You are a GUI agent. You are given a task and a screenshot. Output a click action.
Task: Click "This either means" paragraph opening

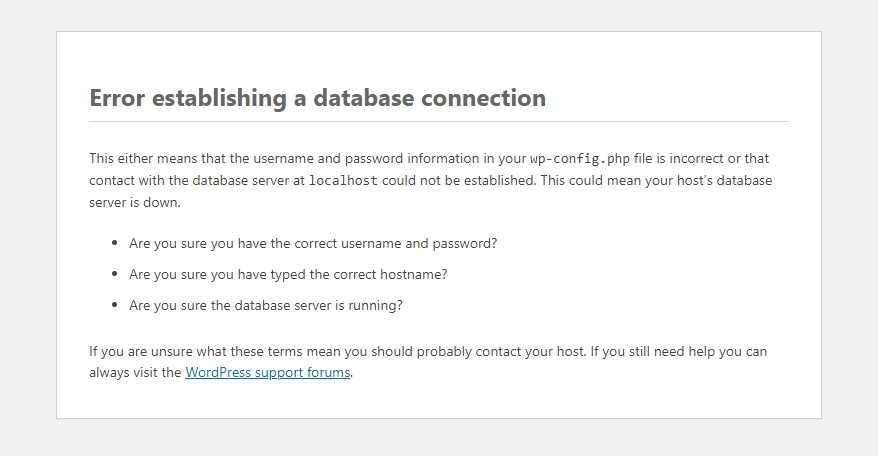(139, 158)
